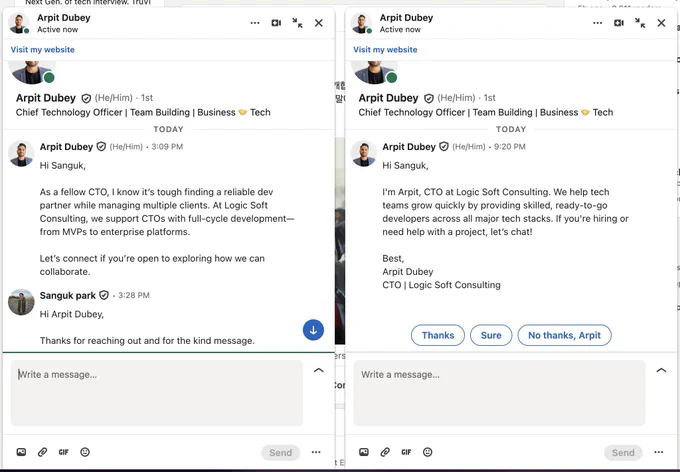The width and height of the screenshot is (680, 472).
Task: Open the GIF picker in left chat
Action: (64, 452)
